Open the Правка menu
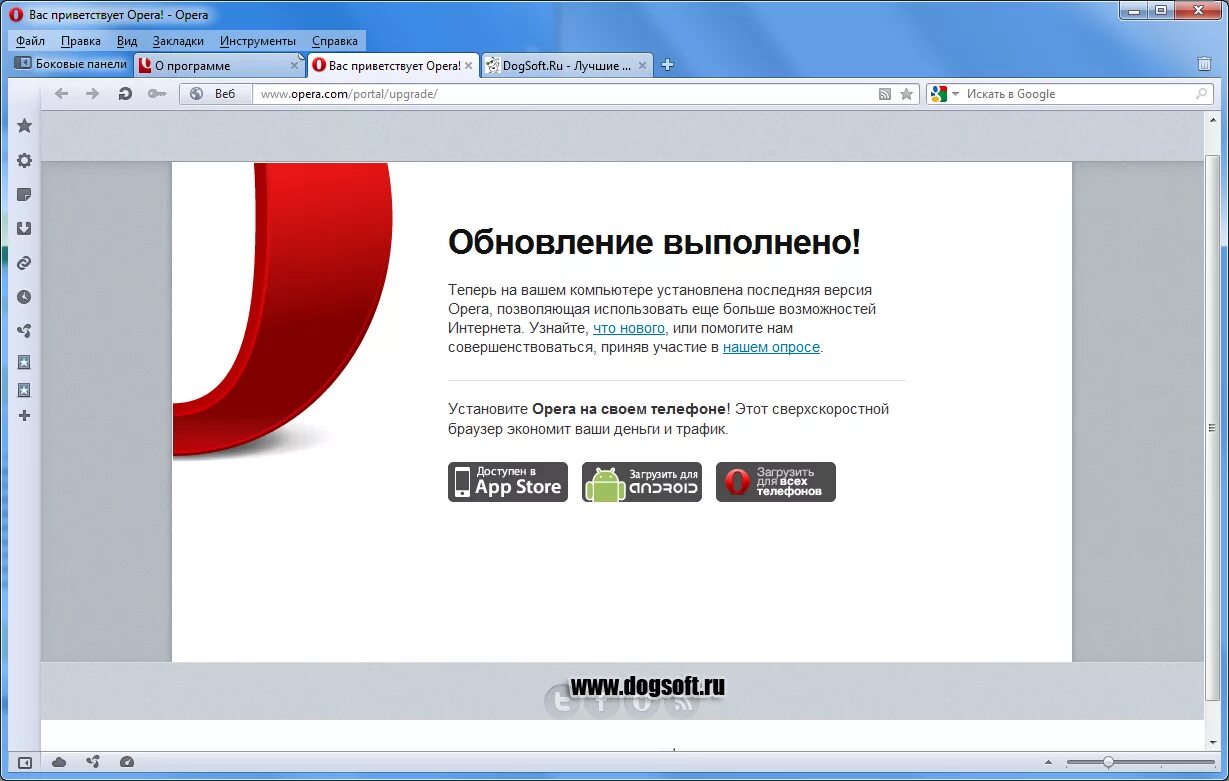Screen dimensions: 1229x781 (81, 41)
